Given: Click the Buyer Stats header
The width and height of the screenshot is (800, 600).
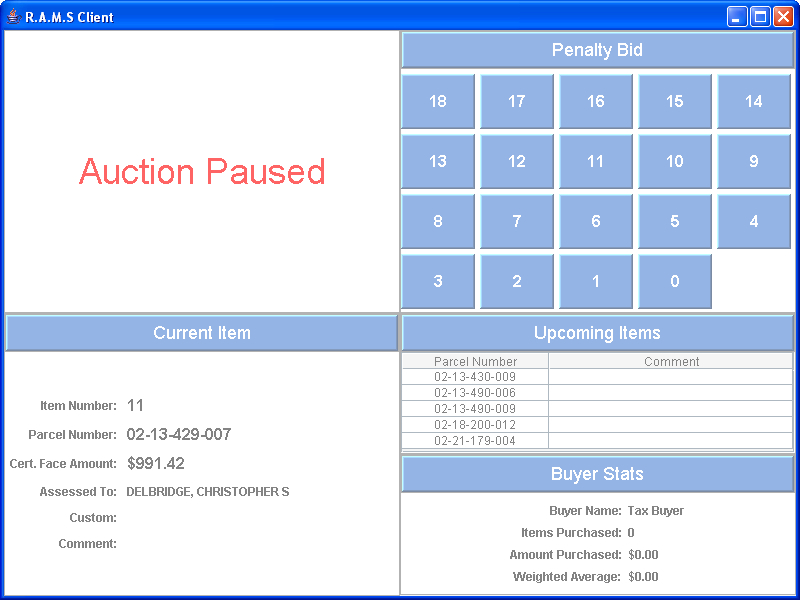Looking at the screenshot, I should [597, 474].
